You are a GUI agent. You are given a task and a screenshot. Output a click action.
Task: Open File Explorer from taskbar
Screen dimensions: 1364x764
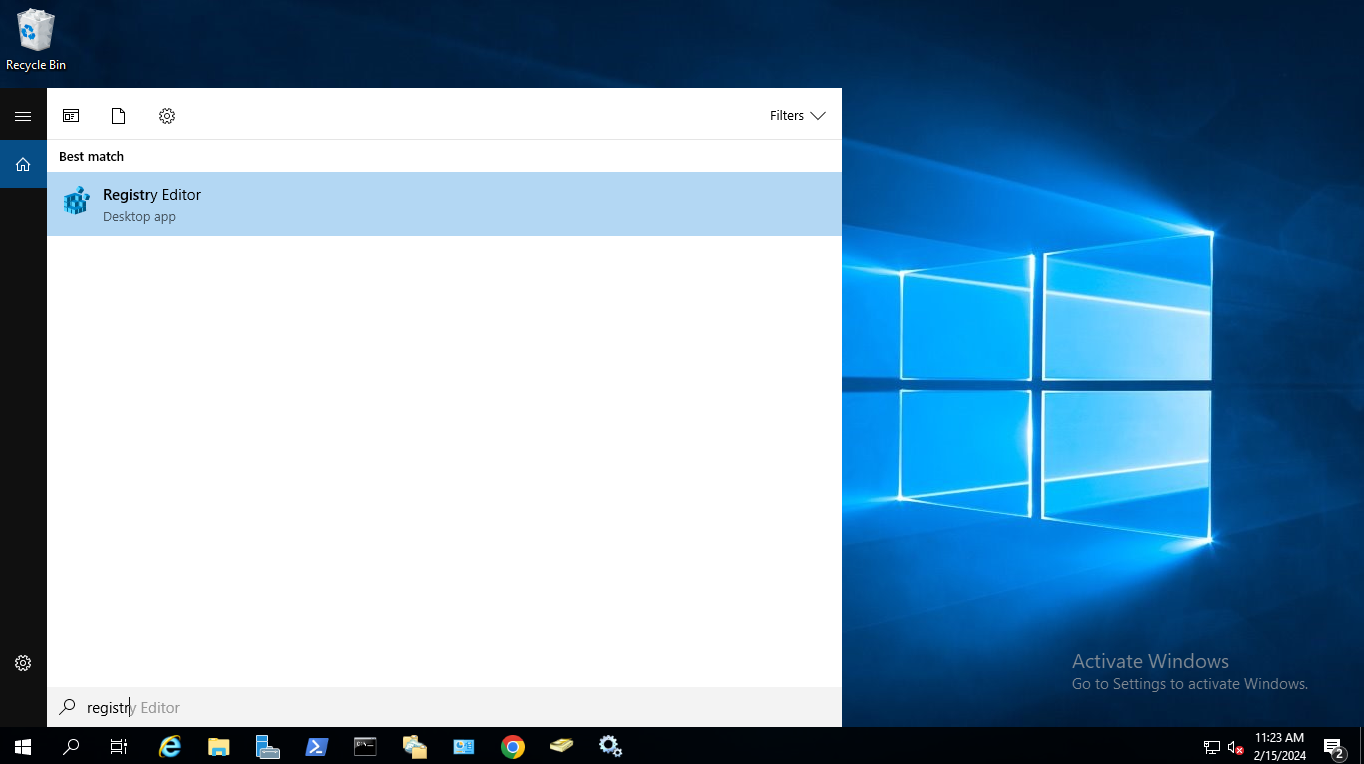click(x=219, y=746)
